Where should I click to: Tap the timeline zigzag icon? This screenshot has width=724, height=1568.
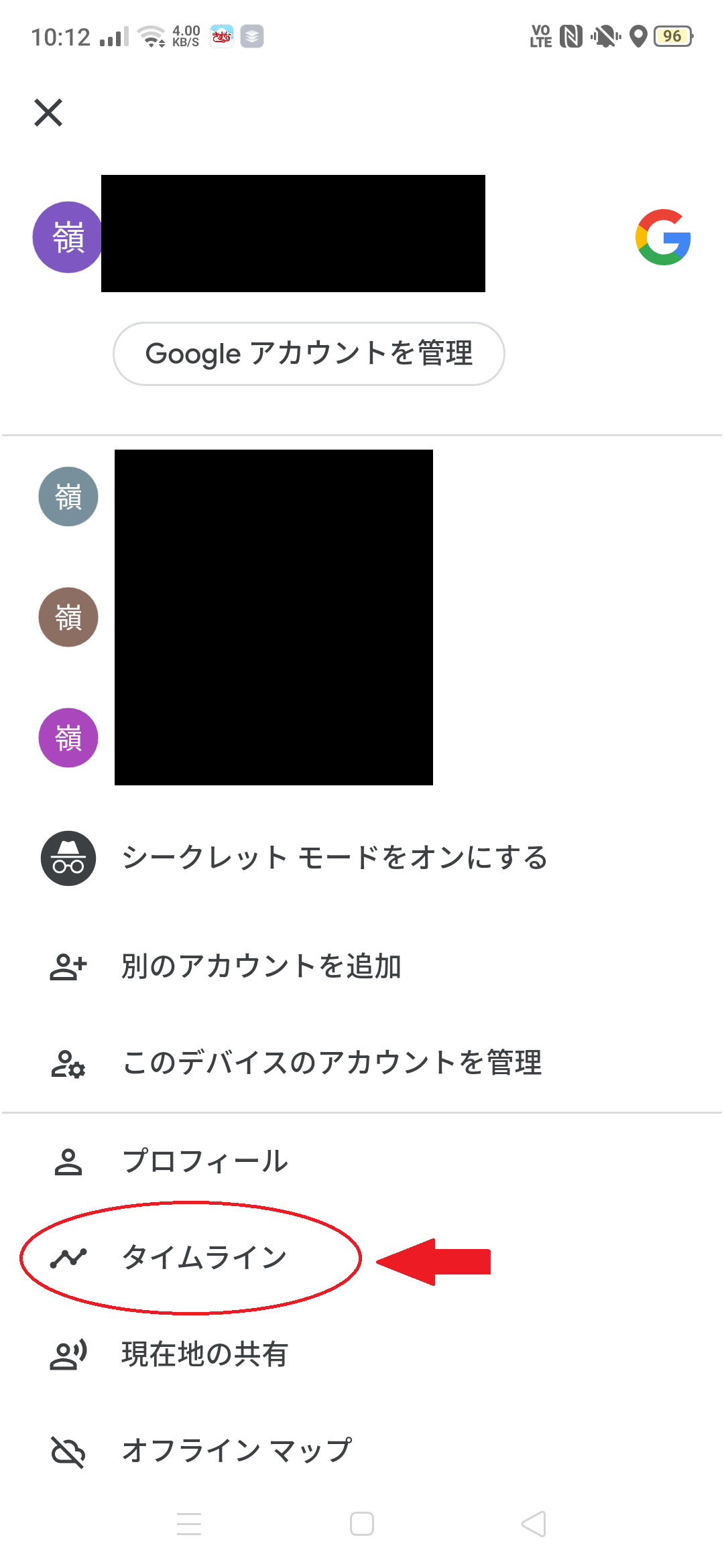click(68, 1258)
